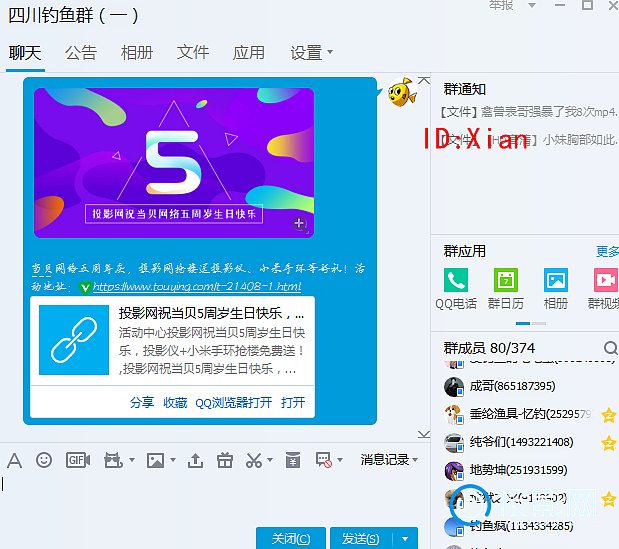This screenshot has height=549, width=619.
Task: Click the star badge beside 垂纶渔具-忆钓
Action: coord(608,415)
